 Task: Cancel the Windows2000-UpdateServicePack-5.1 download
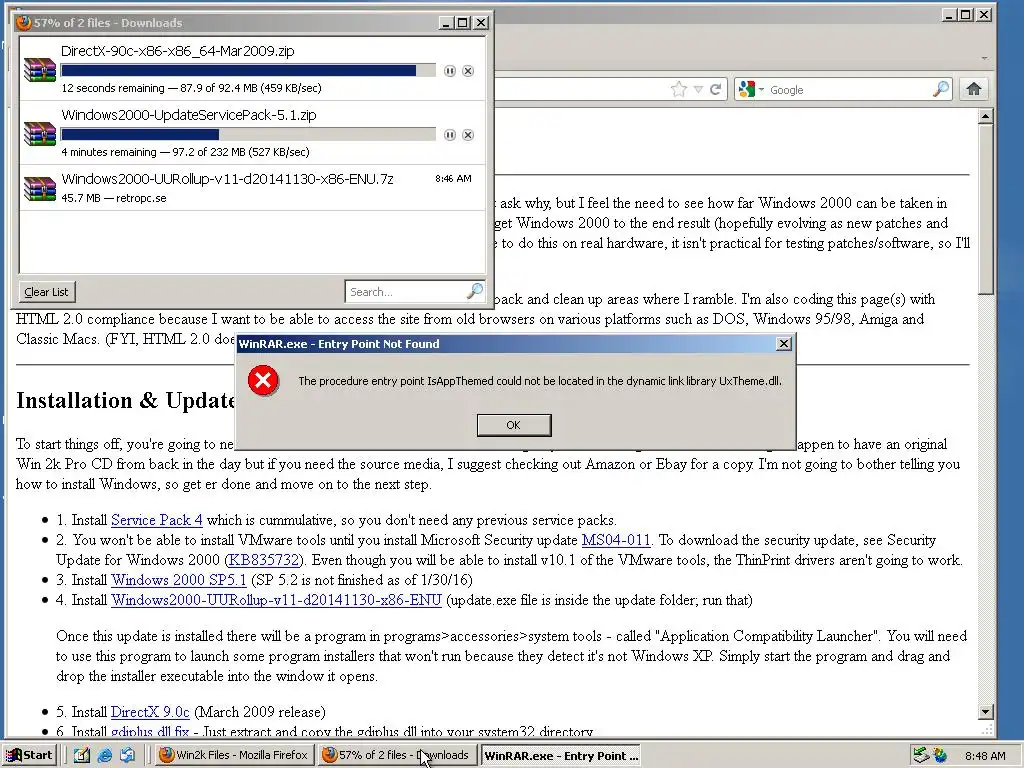coord(468,135)
